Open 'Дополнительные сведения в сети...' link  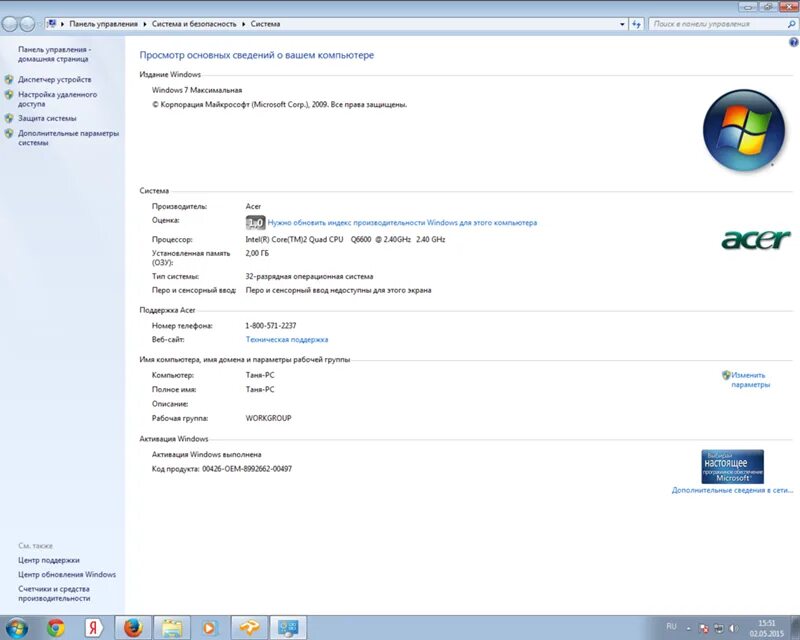(x=732, y=490)
